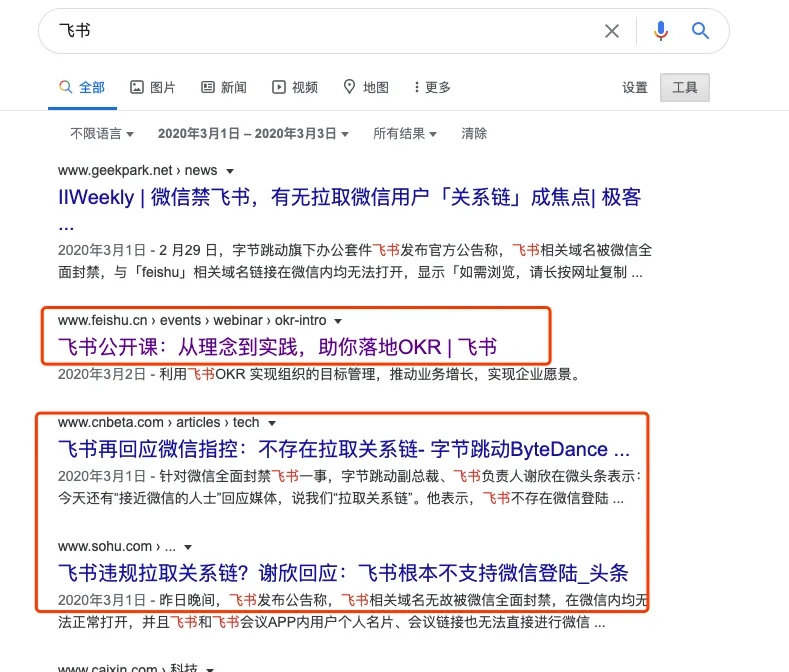Open 设置
Image resolution: width=789 pixels, height=672 pixels.
(x=635, y=88)
